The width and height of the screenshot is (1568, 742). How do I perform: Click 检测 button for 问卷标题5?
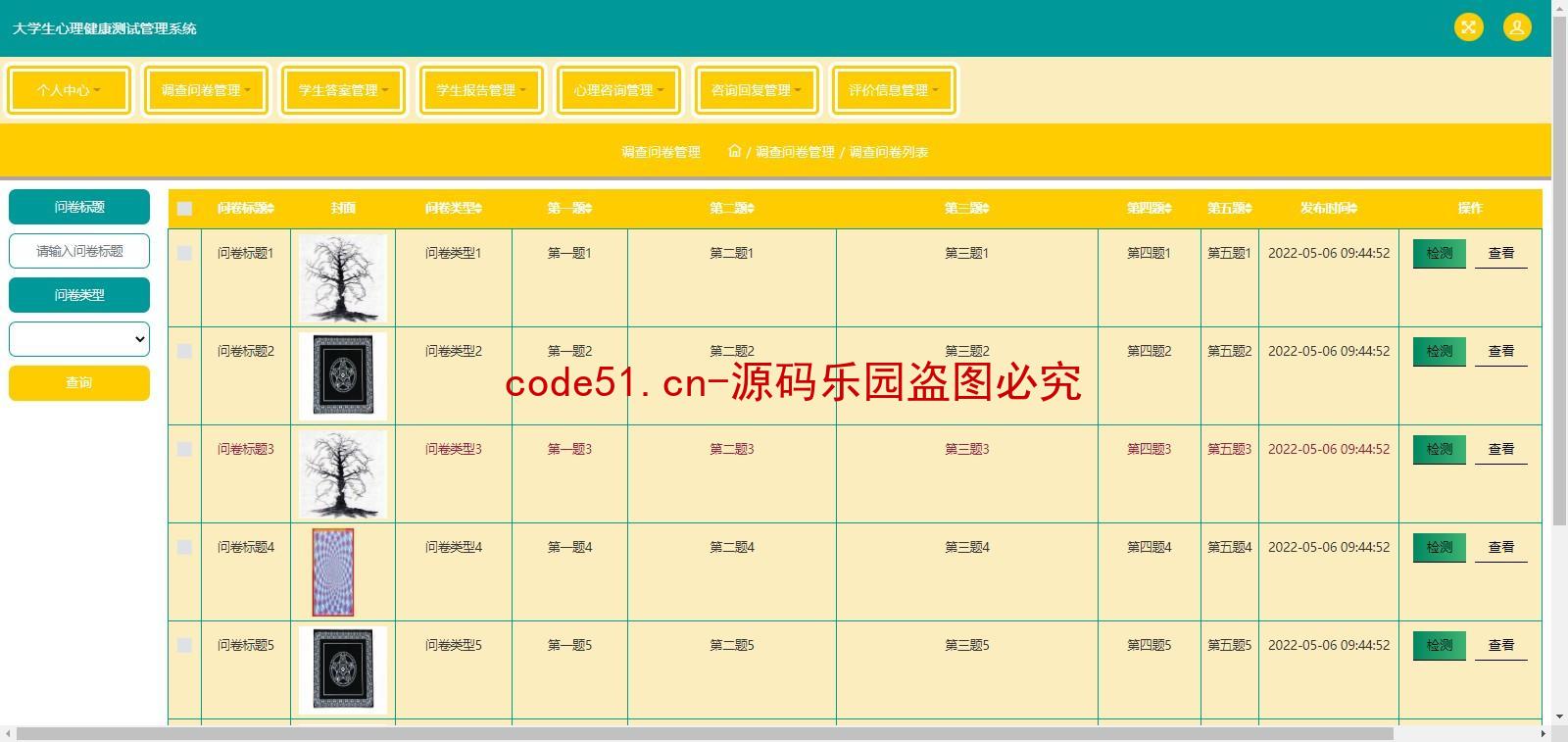click(x=1439, y=646)
